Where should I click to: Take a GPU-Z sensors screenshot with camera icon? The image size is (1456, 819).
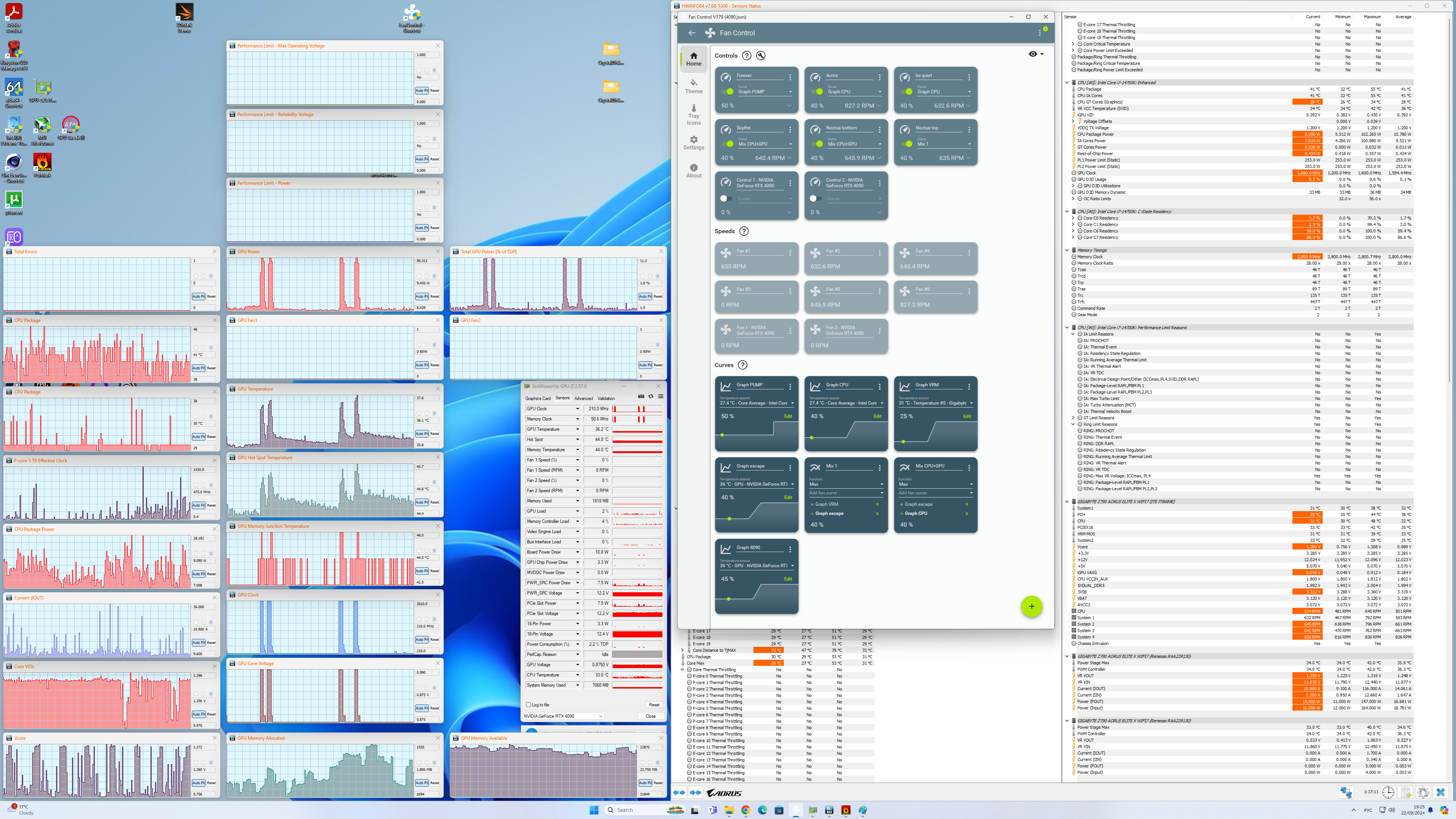point(641,397)
